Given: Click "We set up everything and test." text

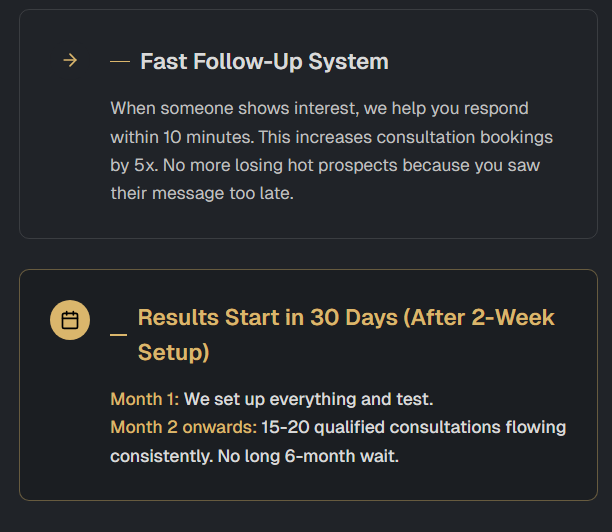Looking at the screenshot, I should pos(308,399).
